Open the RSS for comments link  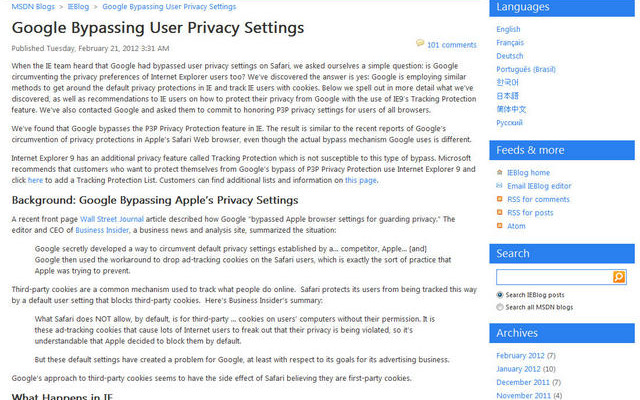click(x=538, y=200)
